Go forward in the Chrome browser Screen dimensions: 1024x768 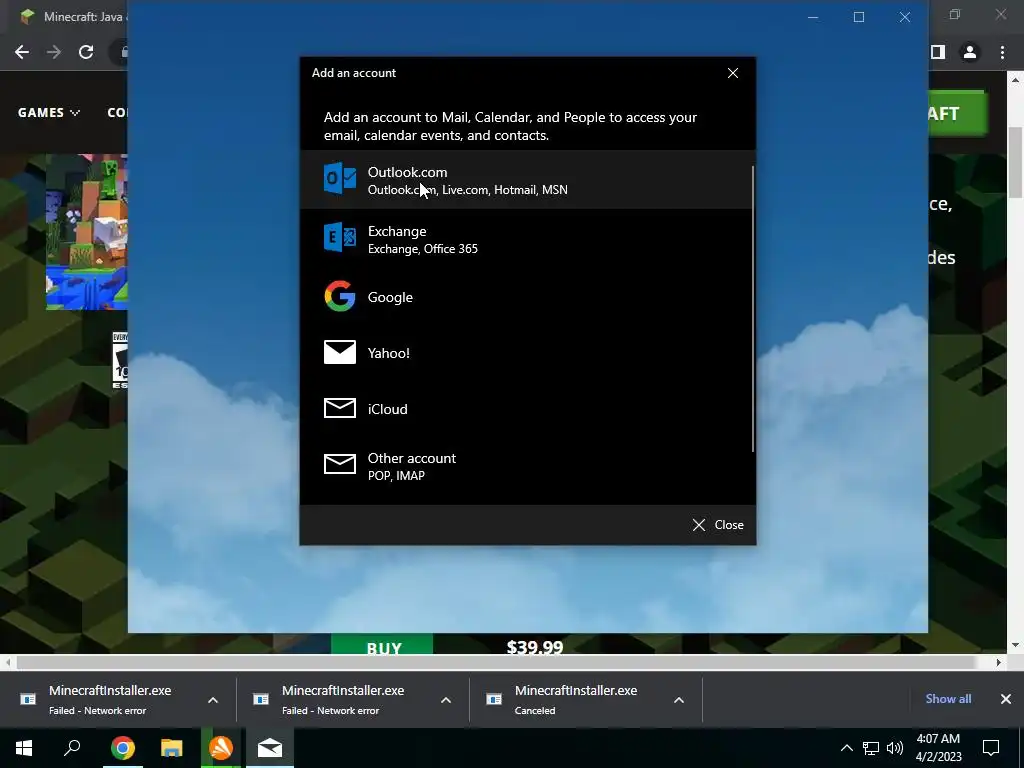click(54, 52)
